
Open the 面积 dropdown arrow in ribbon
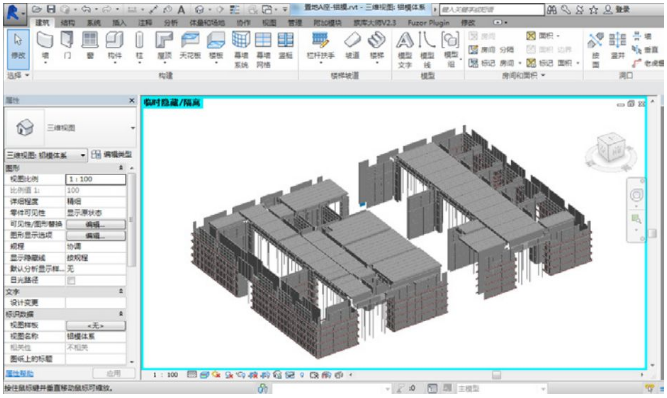[558, 36]
